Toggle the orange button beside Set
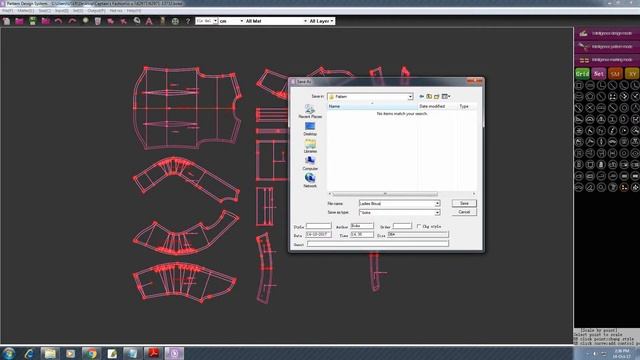 click(x=615, y=74)
